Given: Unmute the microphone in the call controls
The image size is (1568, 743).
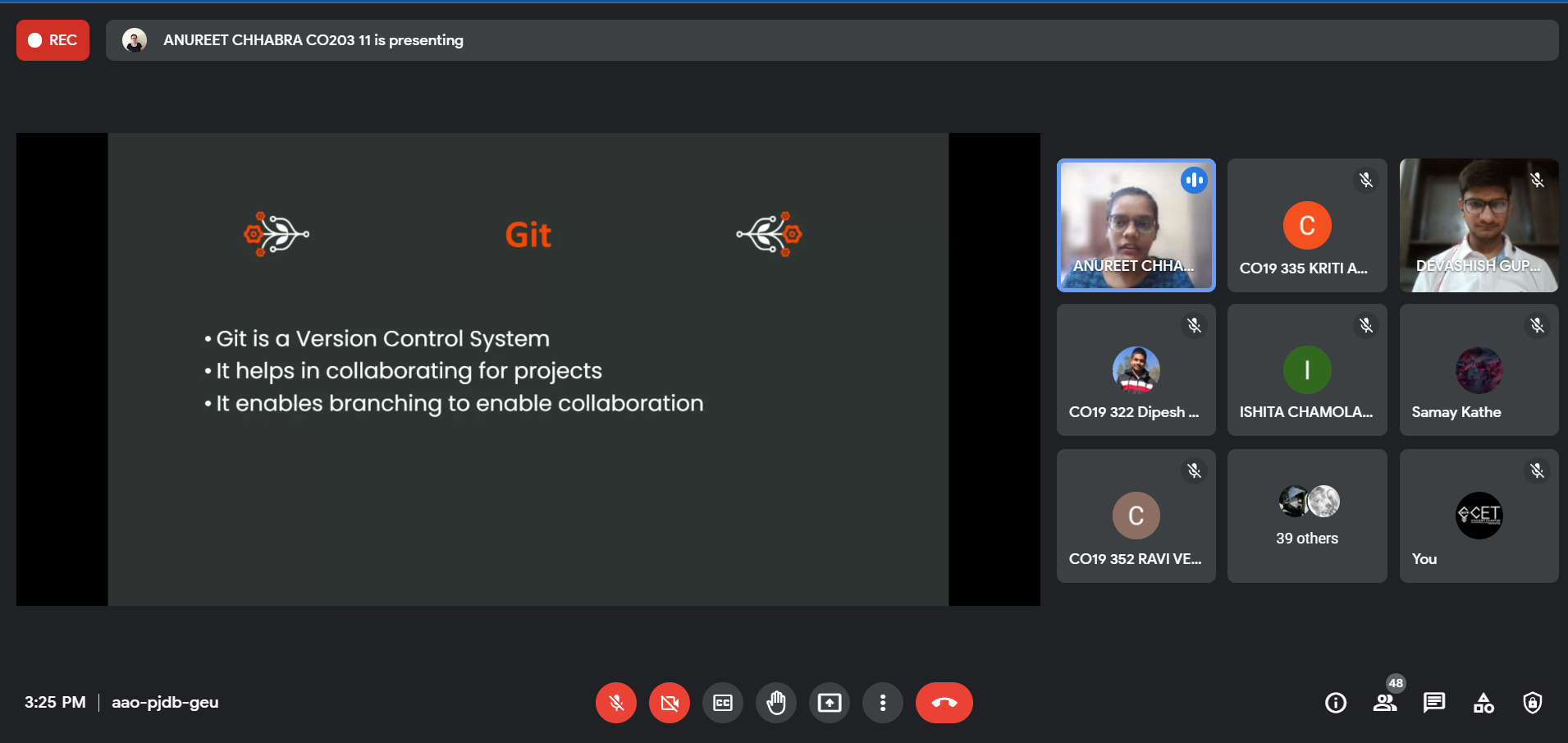Looking at the screenshot, I should click(x=616, y=703).
